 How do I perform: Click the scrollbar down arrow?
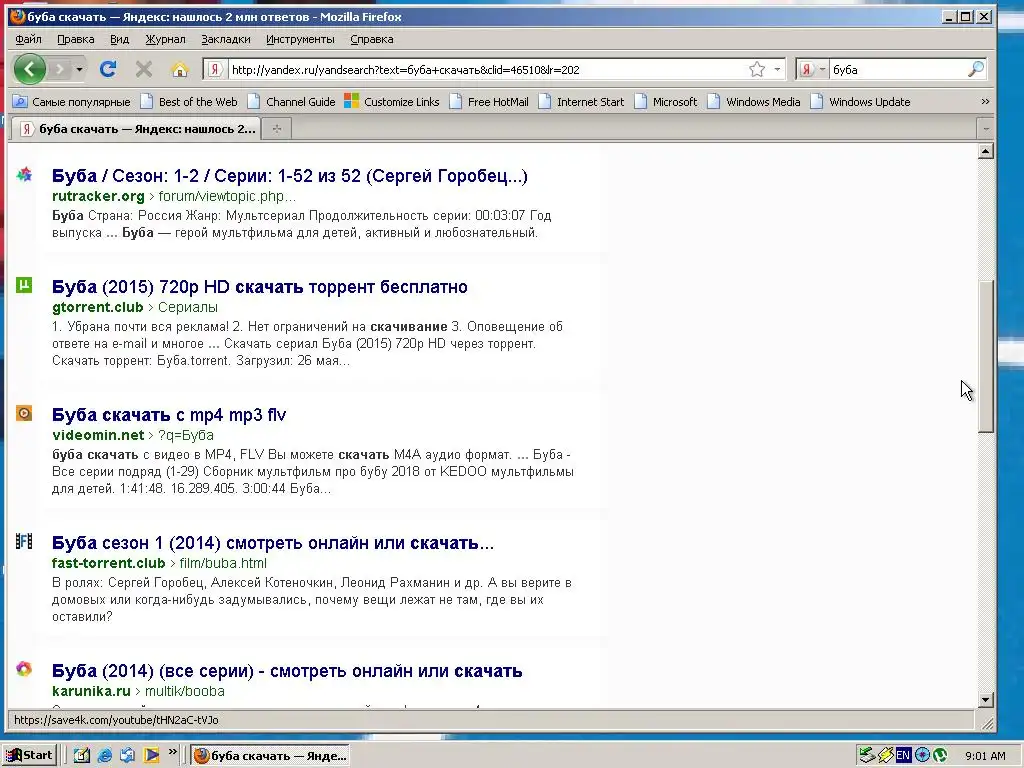pyautogui.click(x=985, y=700)
